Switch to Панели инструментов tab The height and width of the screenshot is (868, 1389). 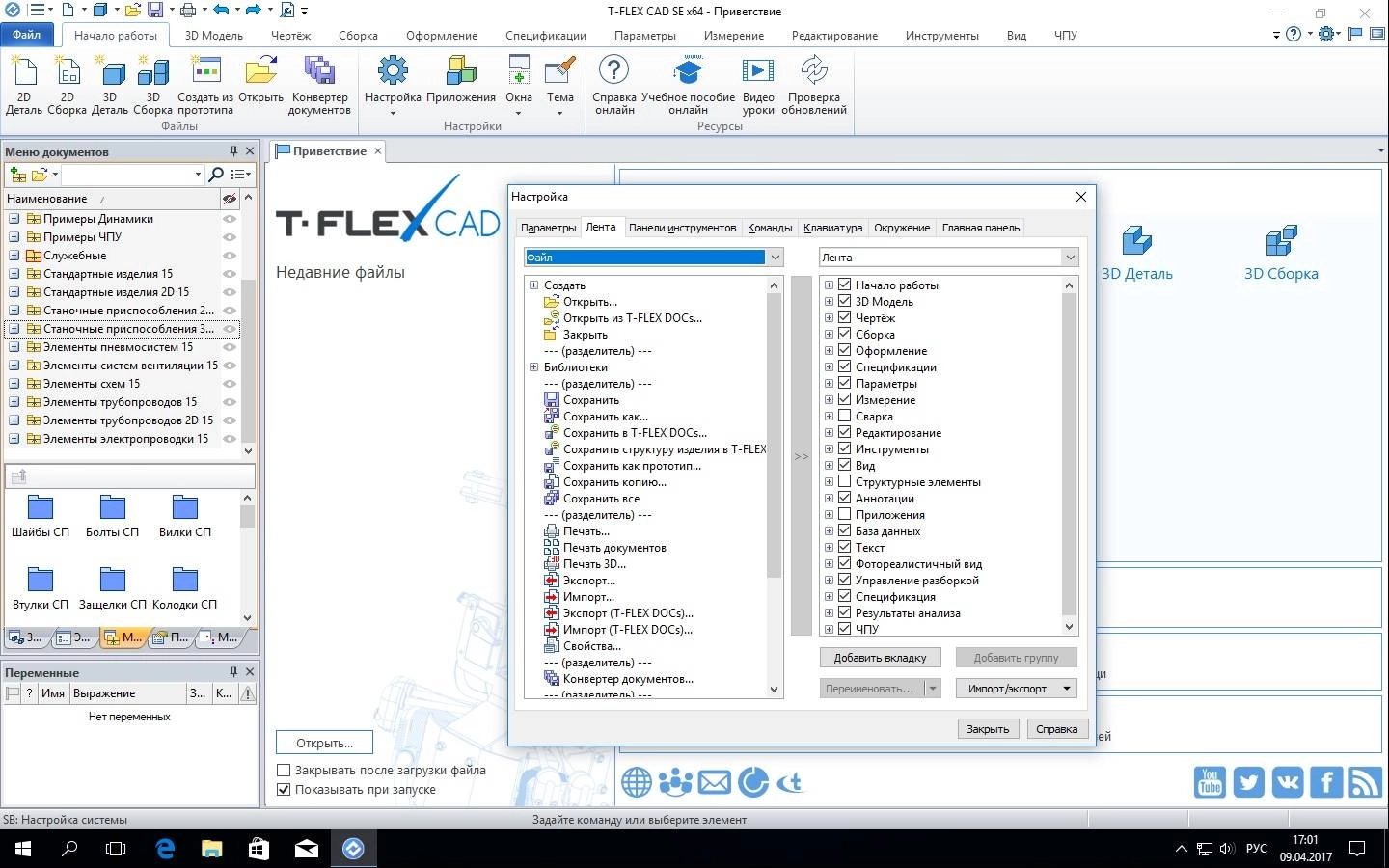tap(682, 228)
